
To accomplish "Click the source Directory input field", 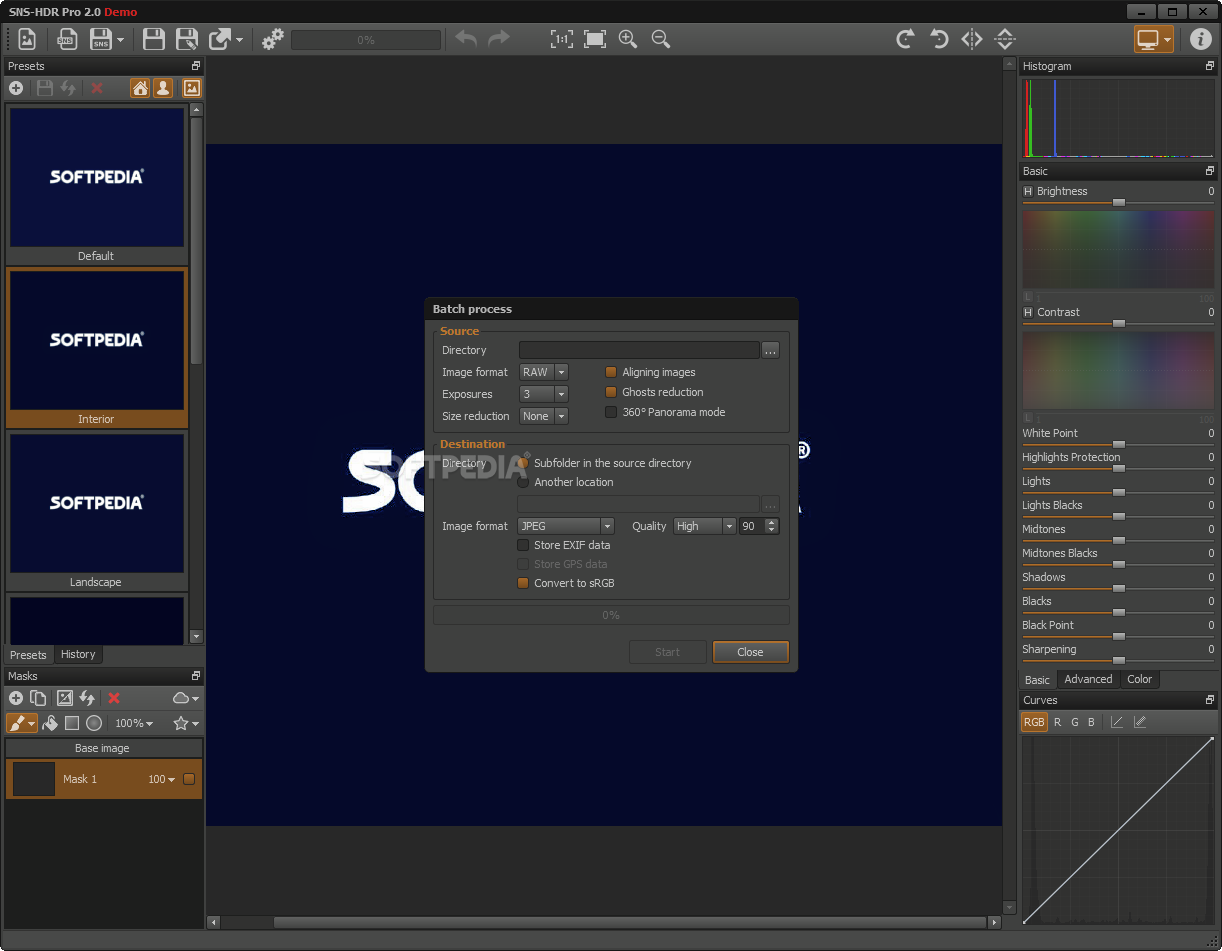I will tap(639, 350).
